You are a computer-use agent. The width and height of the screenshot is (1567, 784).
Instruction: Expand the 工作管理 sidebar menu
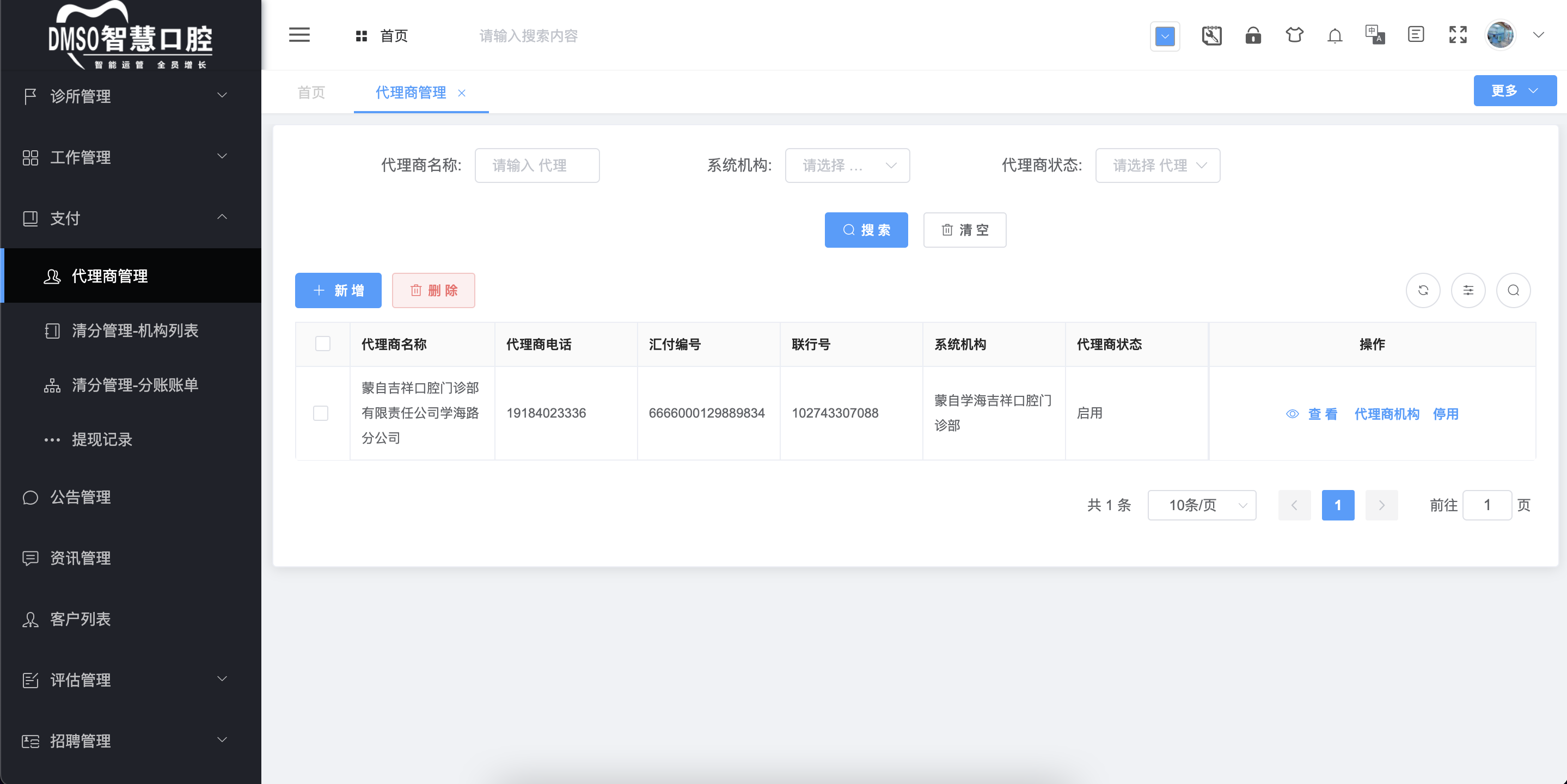click(131, 157)
